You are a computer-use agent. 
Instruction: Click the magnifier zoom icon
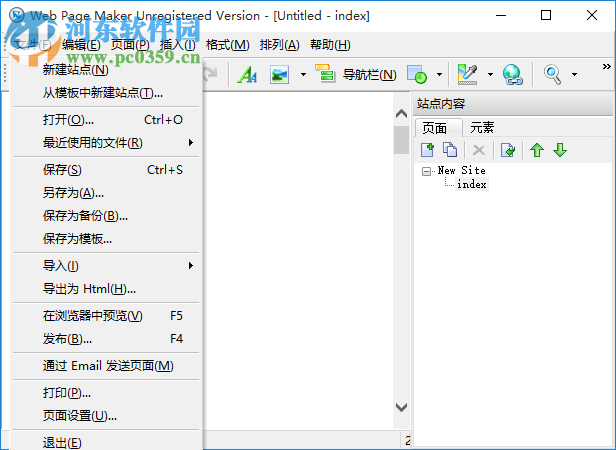pyautogui.click(x=552, y=74)
